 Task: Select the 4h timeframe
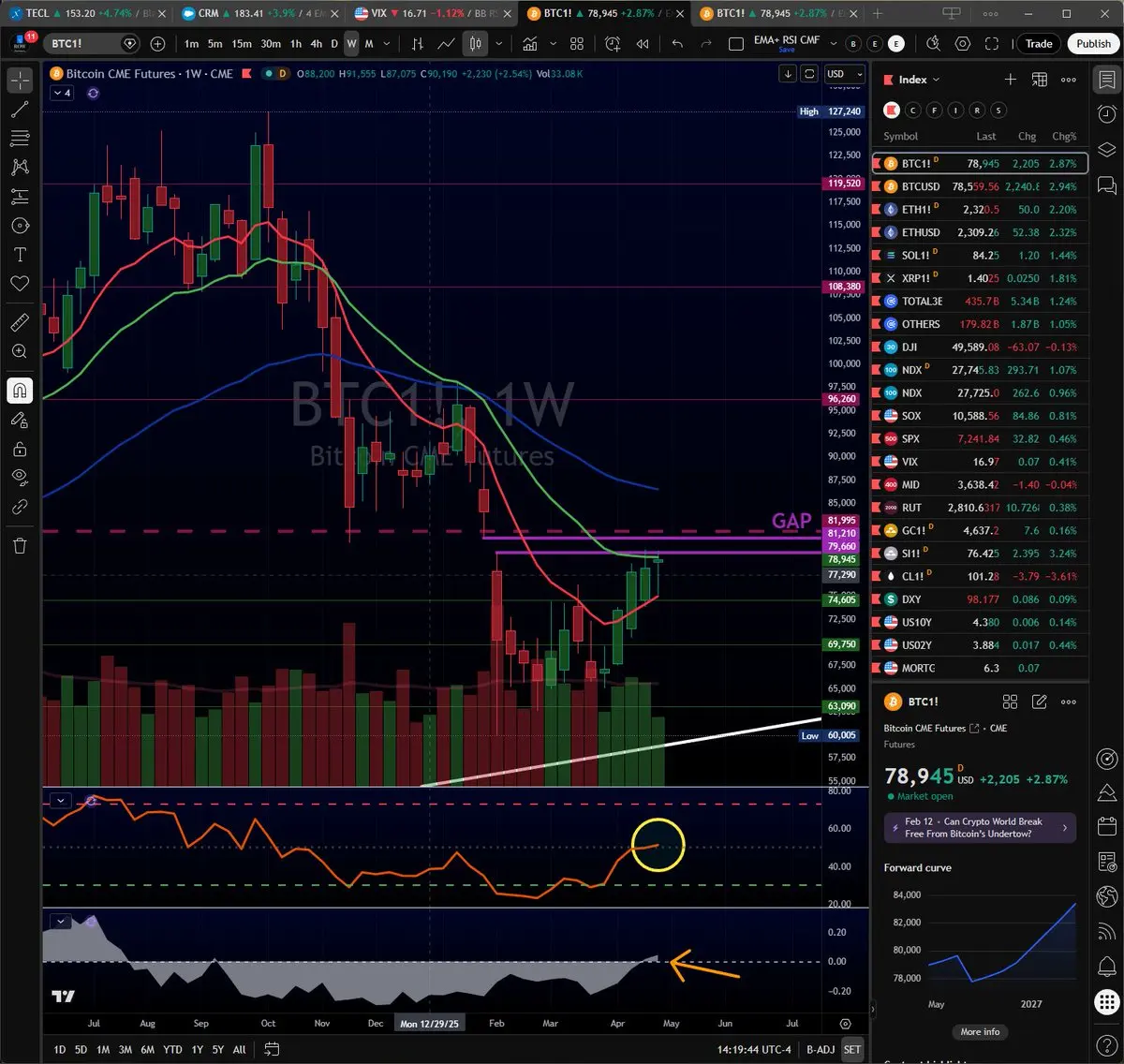[x=316, y=44]
